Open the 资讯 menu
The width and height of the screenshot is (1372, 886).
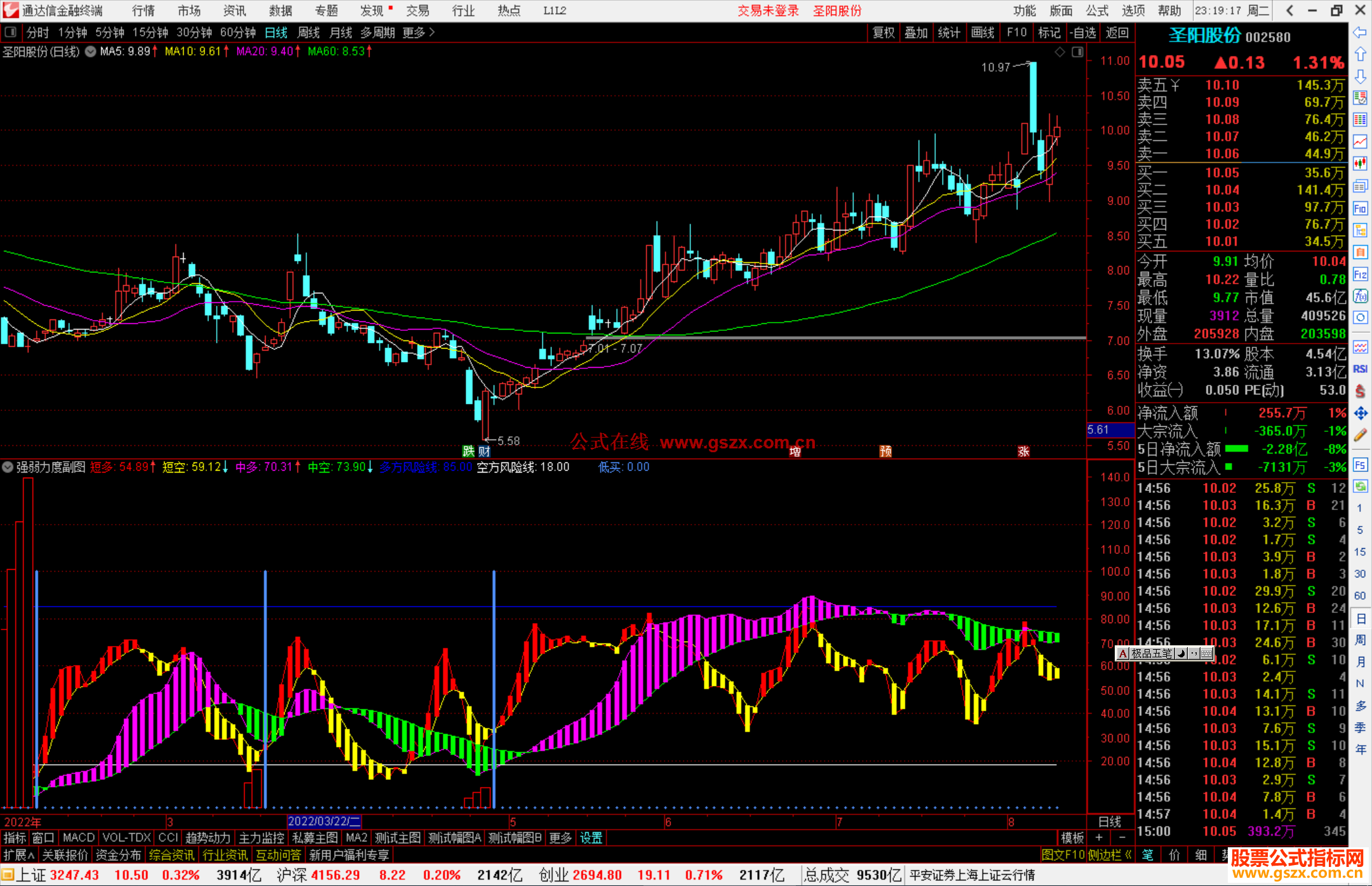pos(234,10)
